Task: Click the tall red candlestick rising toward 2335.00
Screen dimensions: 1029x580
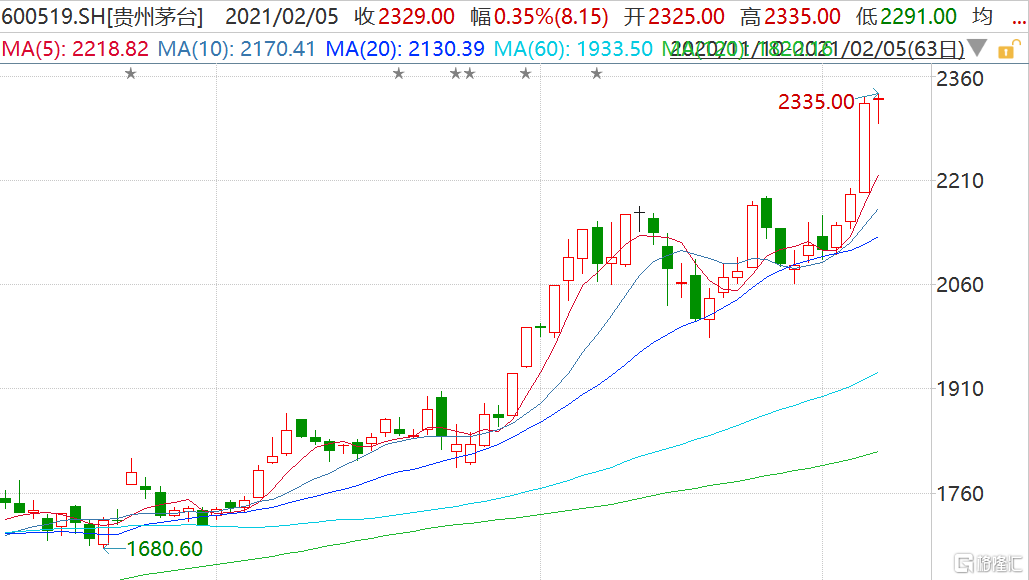Action: pos(864,147)
